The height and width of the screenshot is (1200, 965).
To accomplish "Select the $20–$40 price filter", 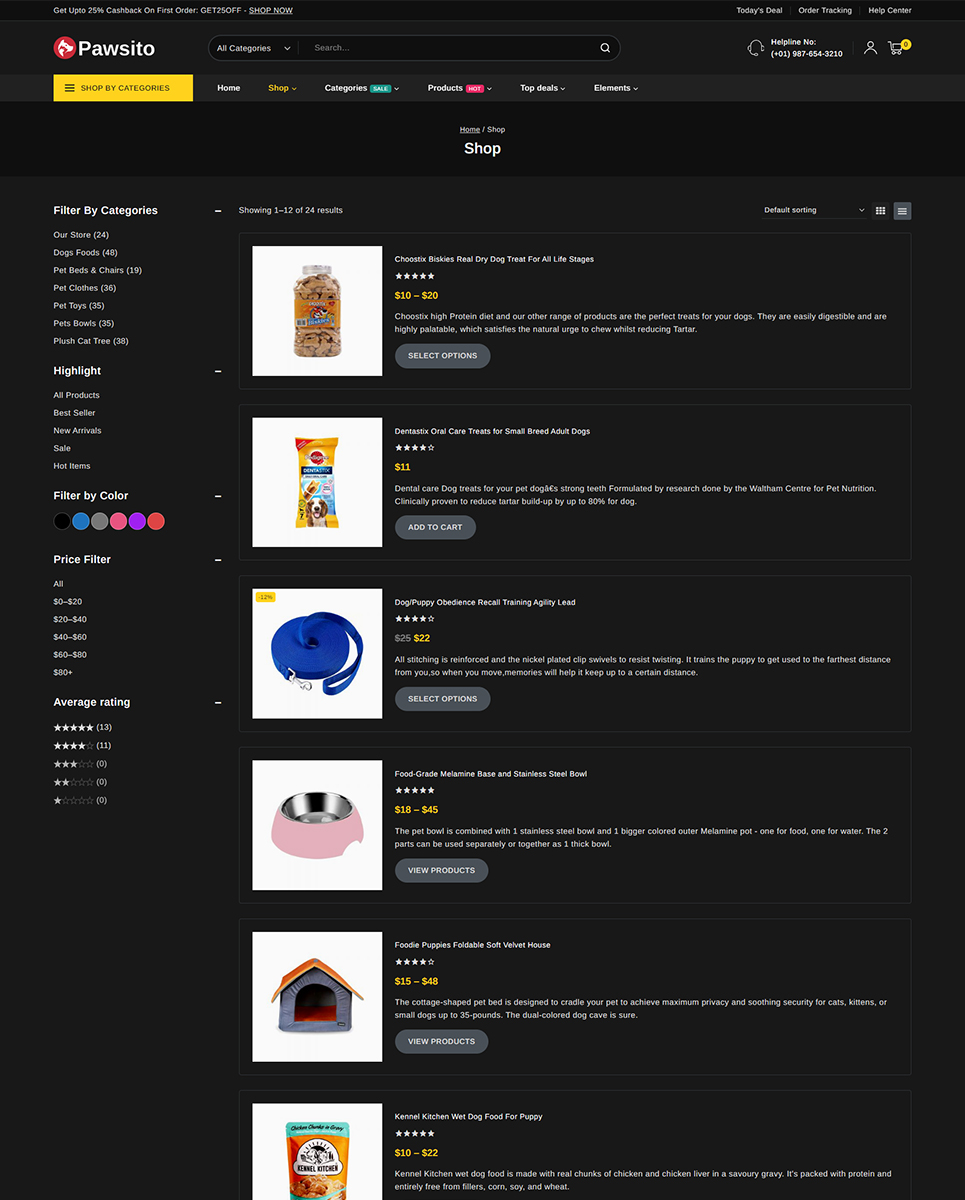I will click(70, 619).
